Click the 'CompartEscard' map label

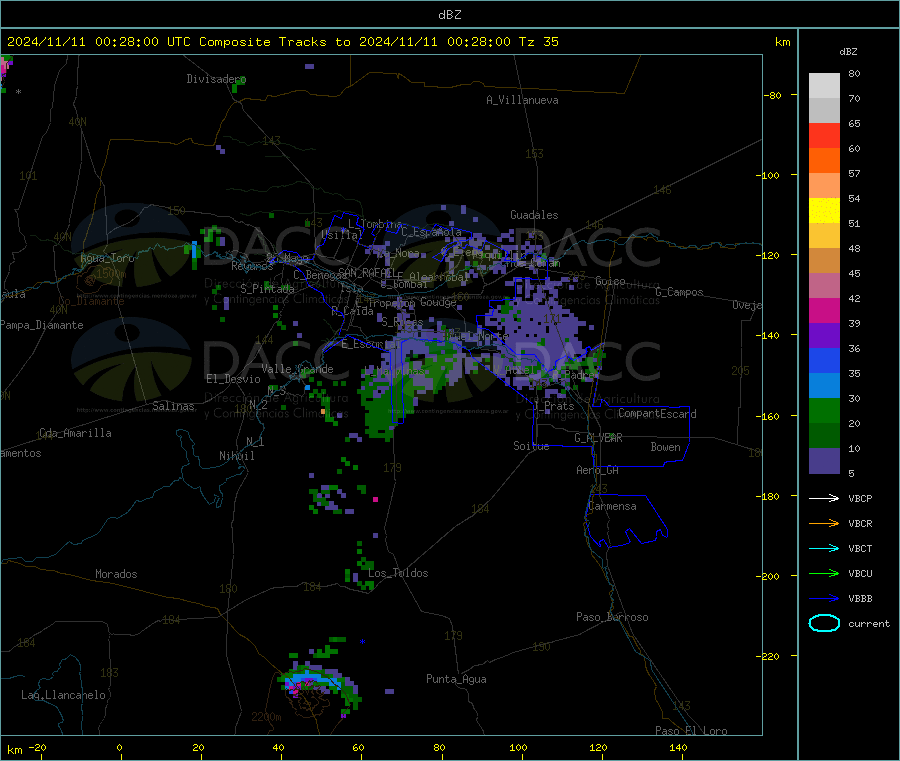(657, 413)
